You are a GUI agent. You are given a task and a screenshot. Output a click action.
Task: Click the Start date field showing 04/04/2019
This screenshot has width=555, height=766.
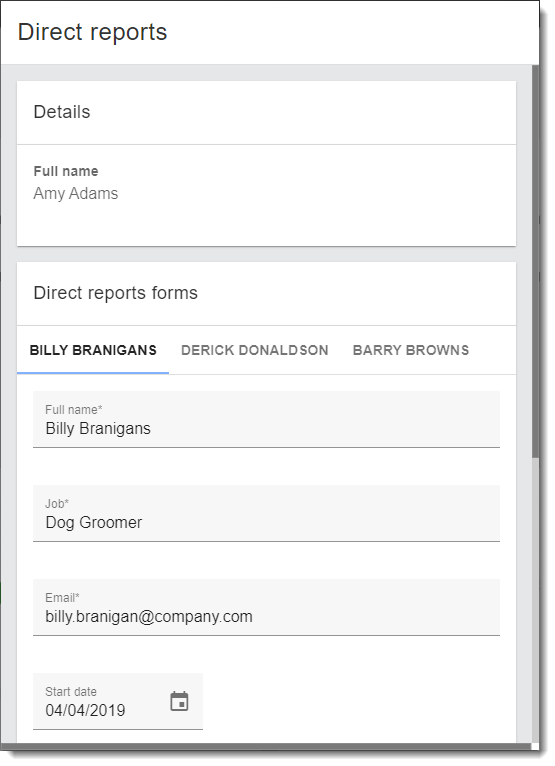[118, 702]
